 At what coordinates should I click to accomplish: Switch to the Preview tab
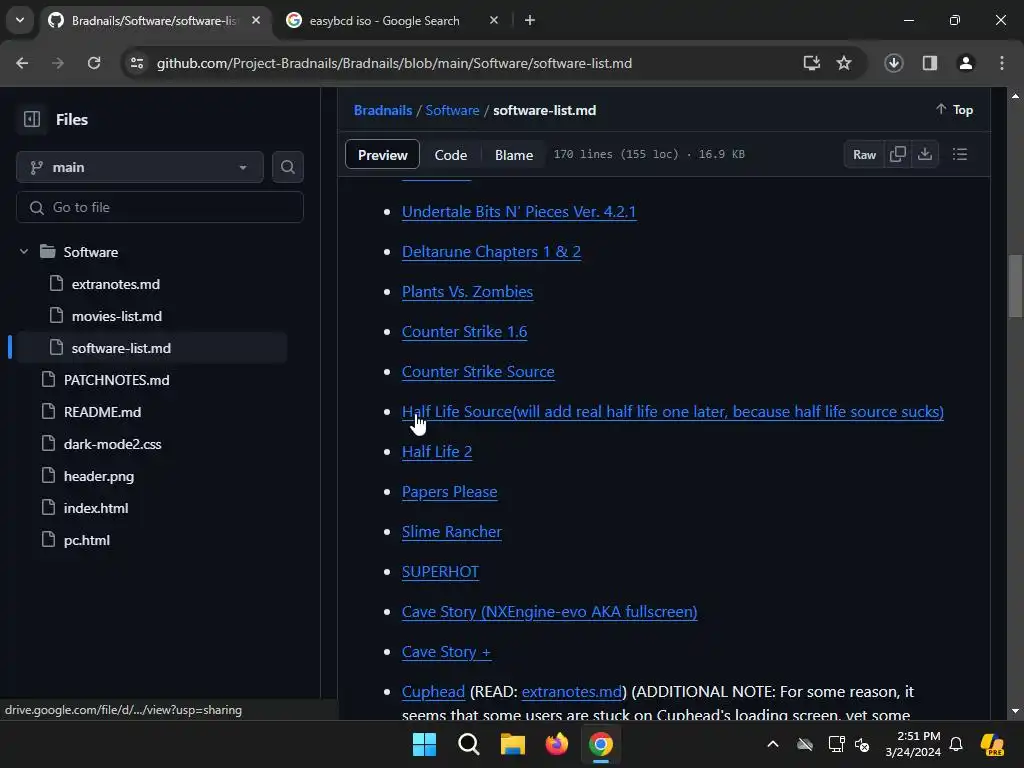click(x=382, y=155)
